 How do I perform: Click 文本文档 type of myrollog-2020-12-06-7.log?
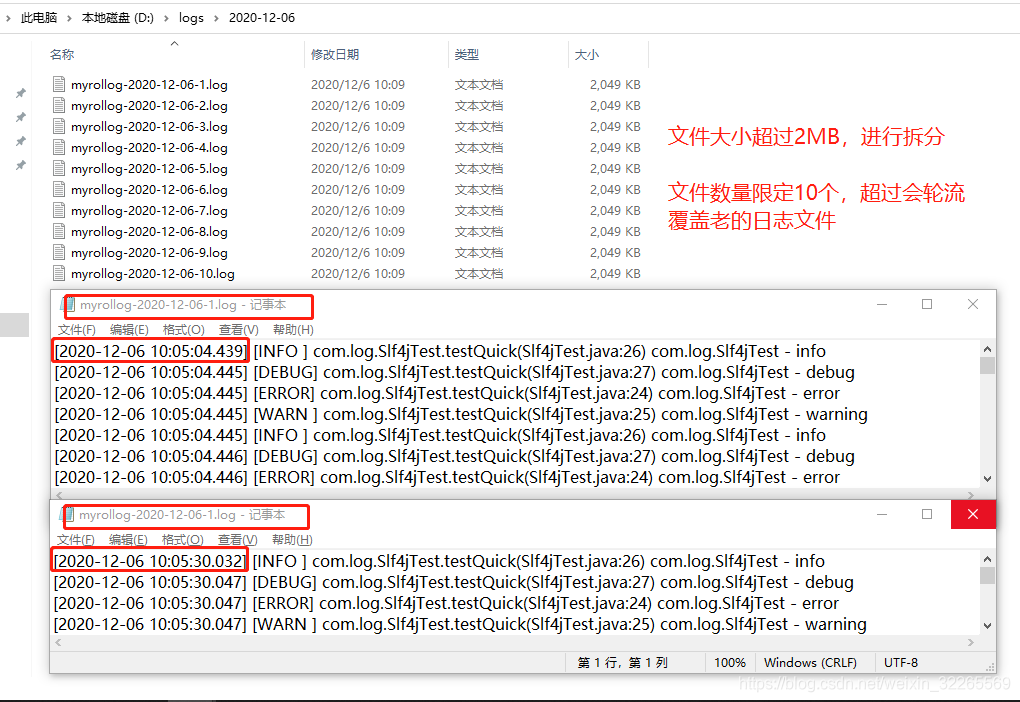coord(479,211)
